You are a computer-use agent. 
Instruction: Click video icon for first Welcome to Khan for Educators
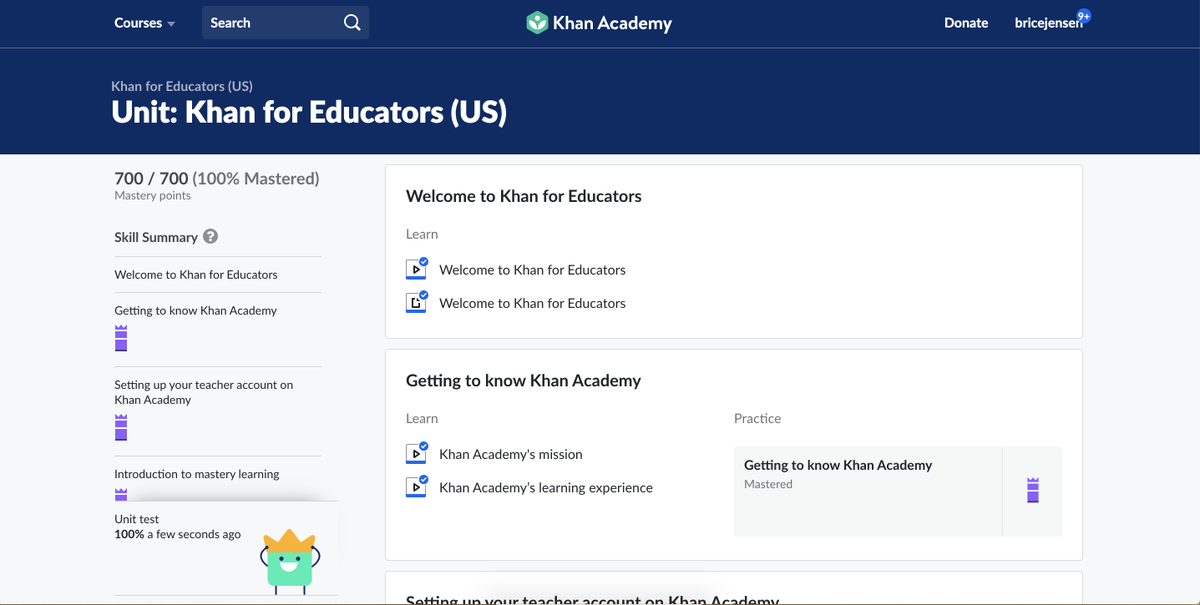pyautogui.click(x=416, y=269)
